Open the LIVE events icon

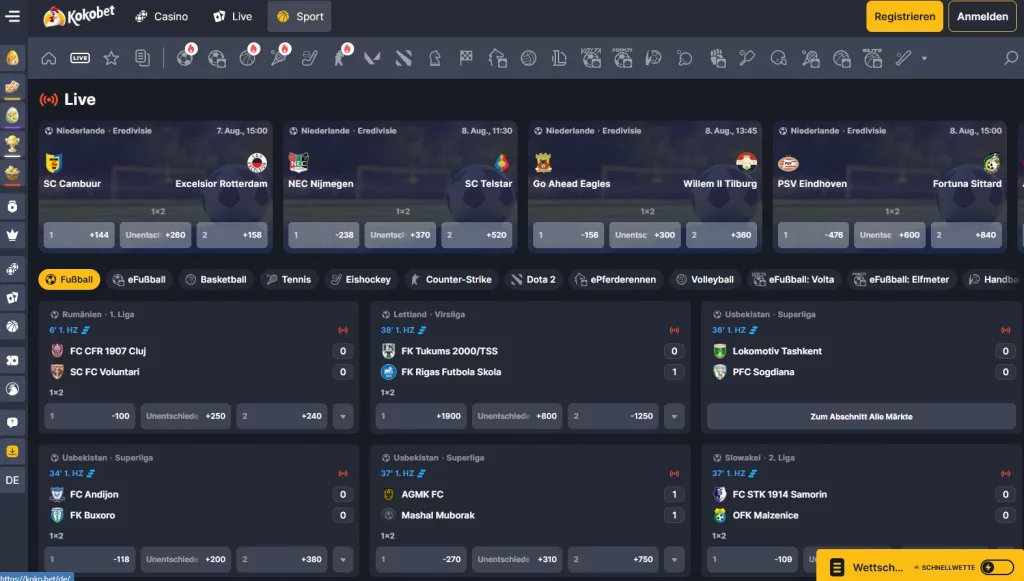pos(80,58)
